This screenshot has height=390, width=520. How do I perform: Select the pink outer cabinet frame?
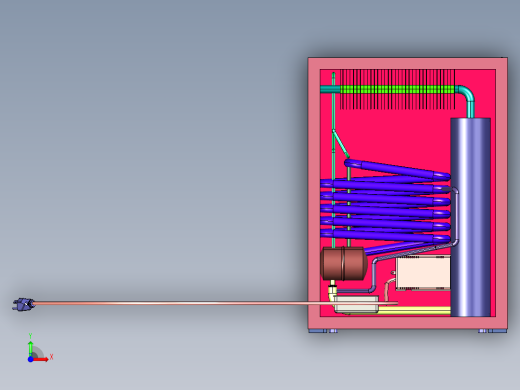coord(408,63)
